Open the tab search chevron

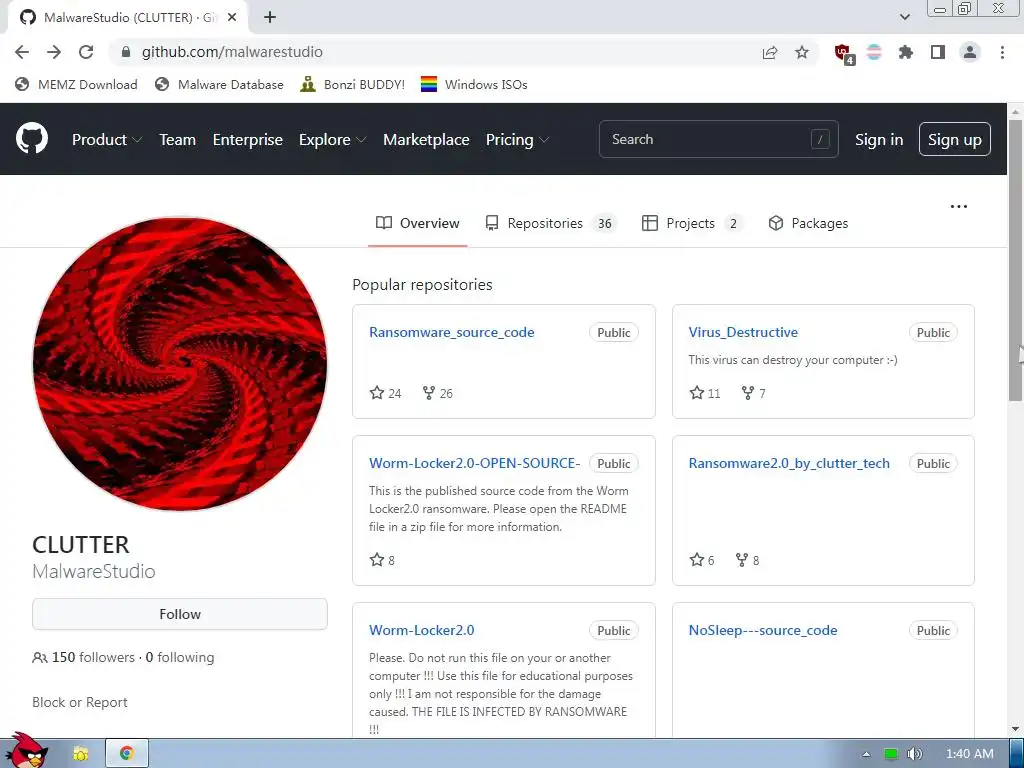(x=904, y=17)
